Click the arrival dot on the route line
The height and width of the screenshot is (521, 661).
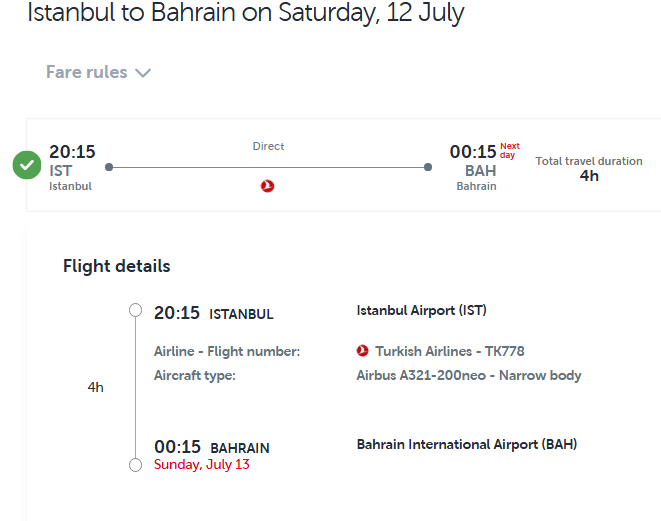point(429,167)
